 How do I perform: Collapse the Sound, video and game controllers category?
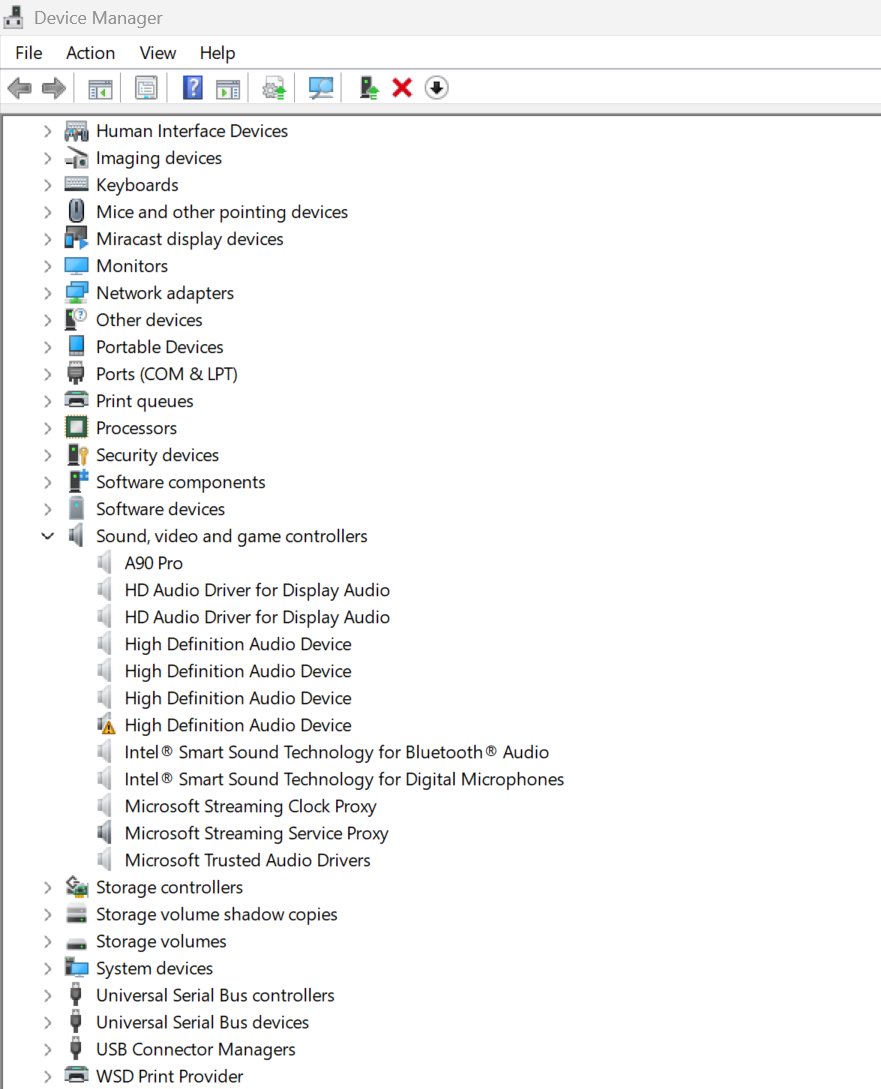pos(47,535)
